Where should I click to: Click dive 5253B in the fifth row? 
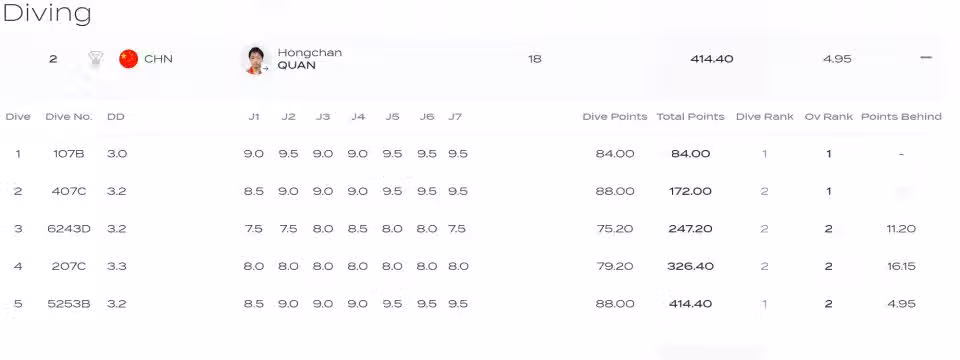click(x=69, y=304)
